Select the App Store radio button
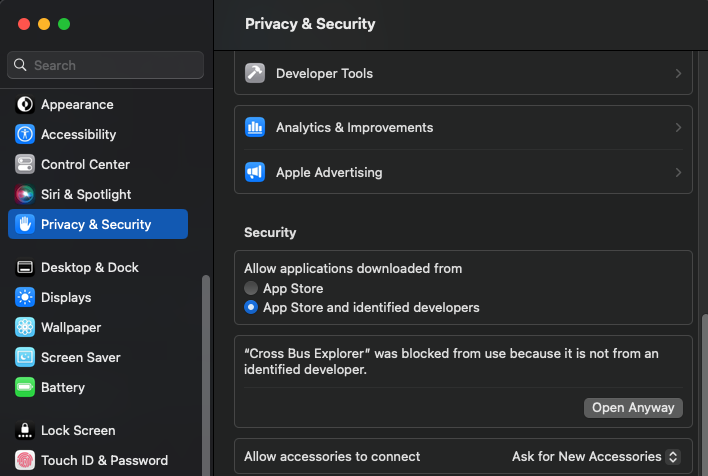Image resolution: width=708 pixels, height=476 pixels. [x=251, y=288]
